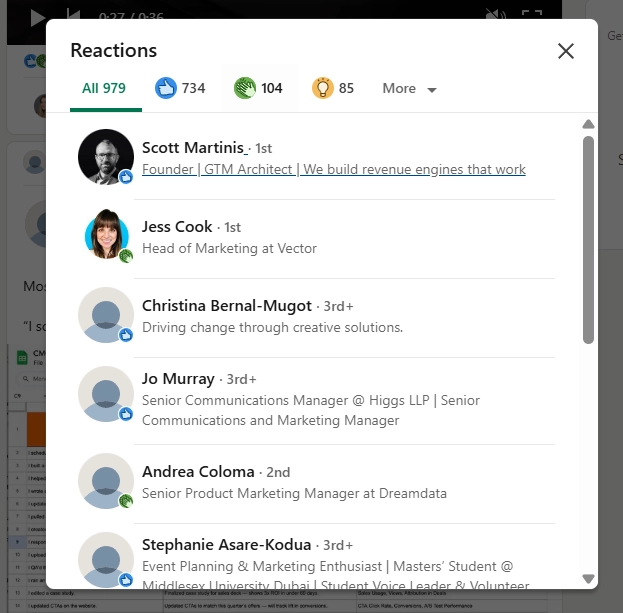Filter by Insightful reactions tab (85)

[x=333, y=88]
